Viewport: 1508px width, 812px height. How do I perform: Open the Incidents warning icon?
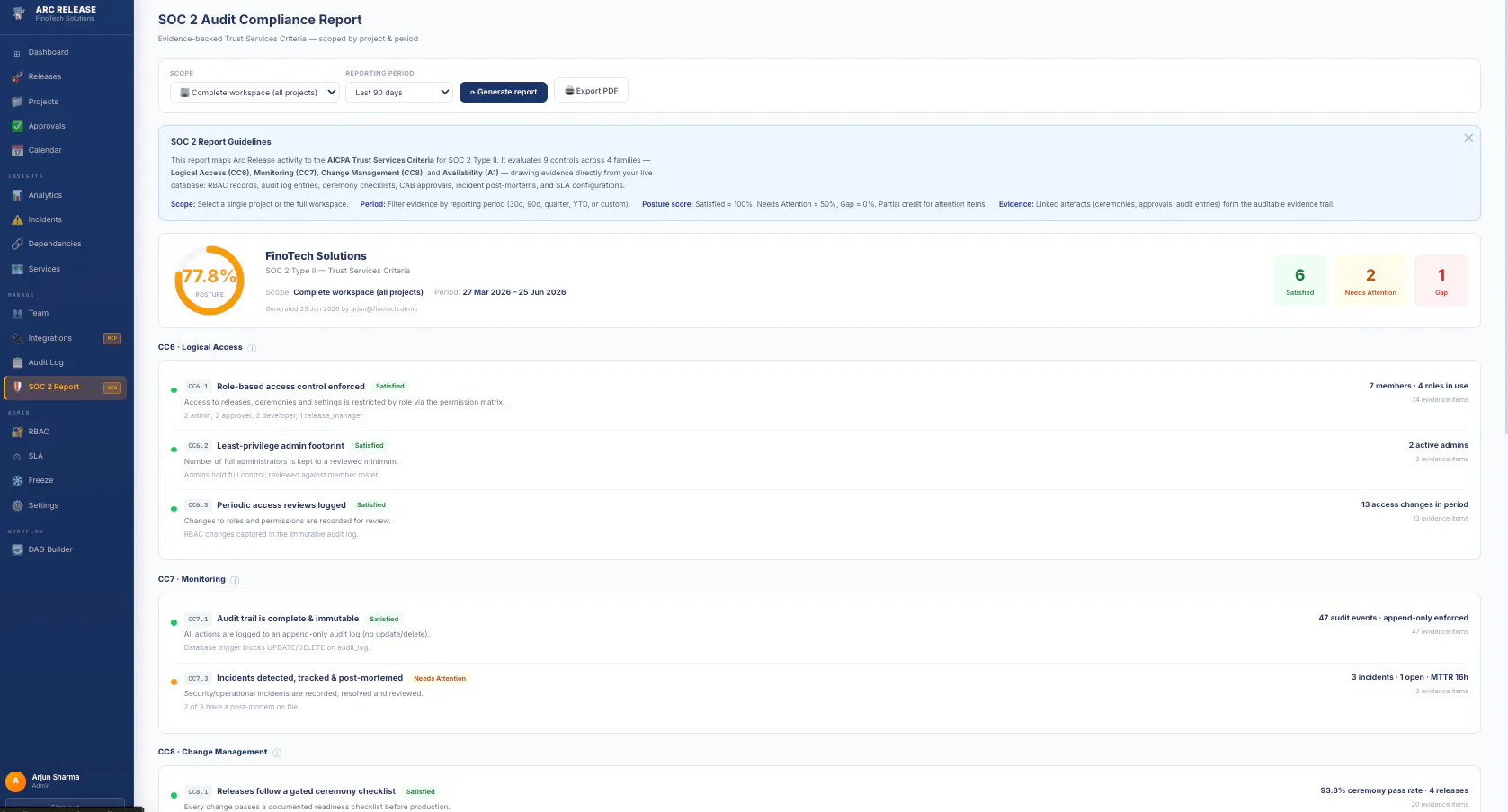[x=17, y=219]
